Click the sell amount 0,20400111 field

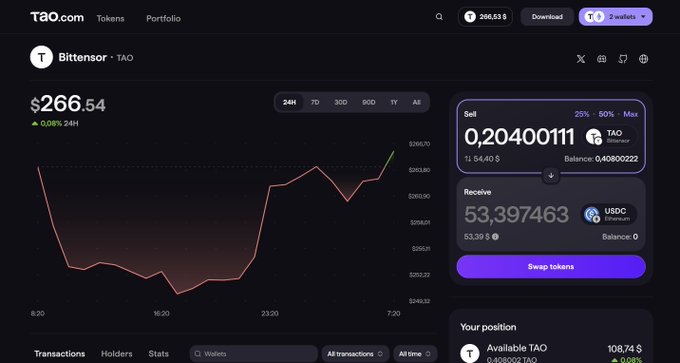click(519, 136)
